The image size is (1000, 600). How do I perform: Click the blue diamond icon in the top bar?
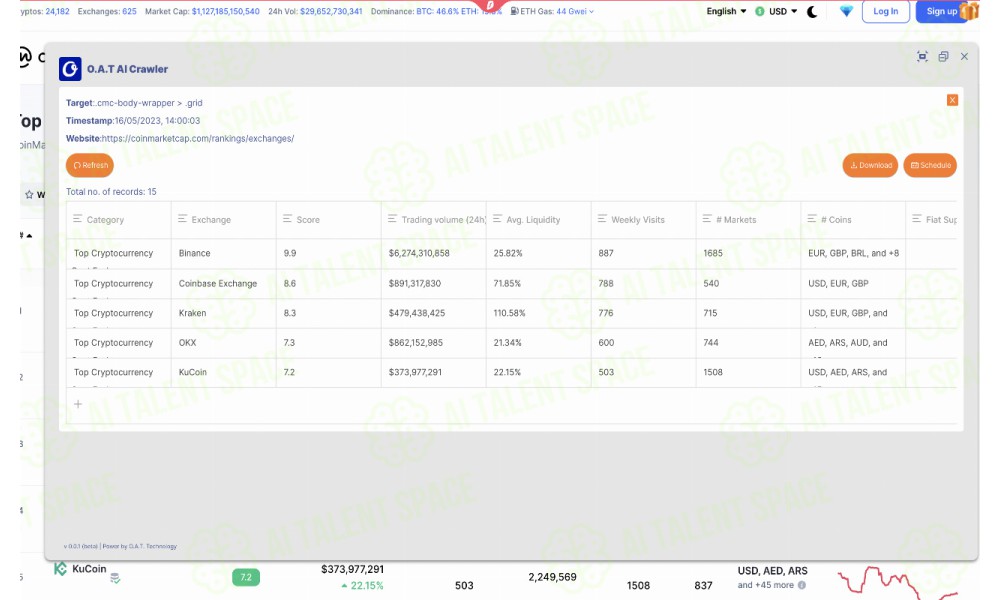[846, 11]
